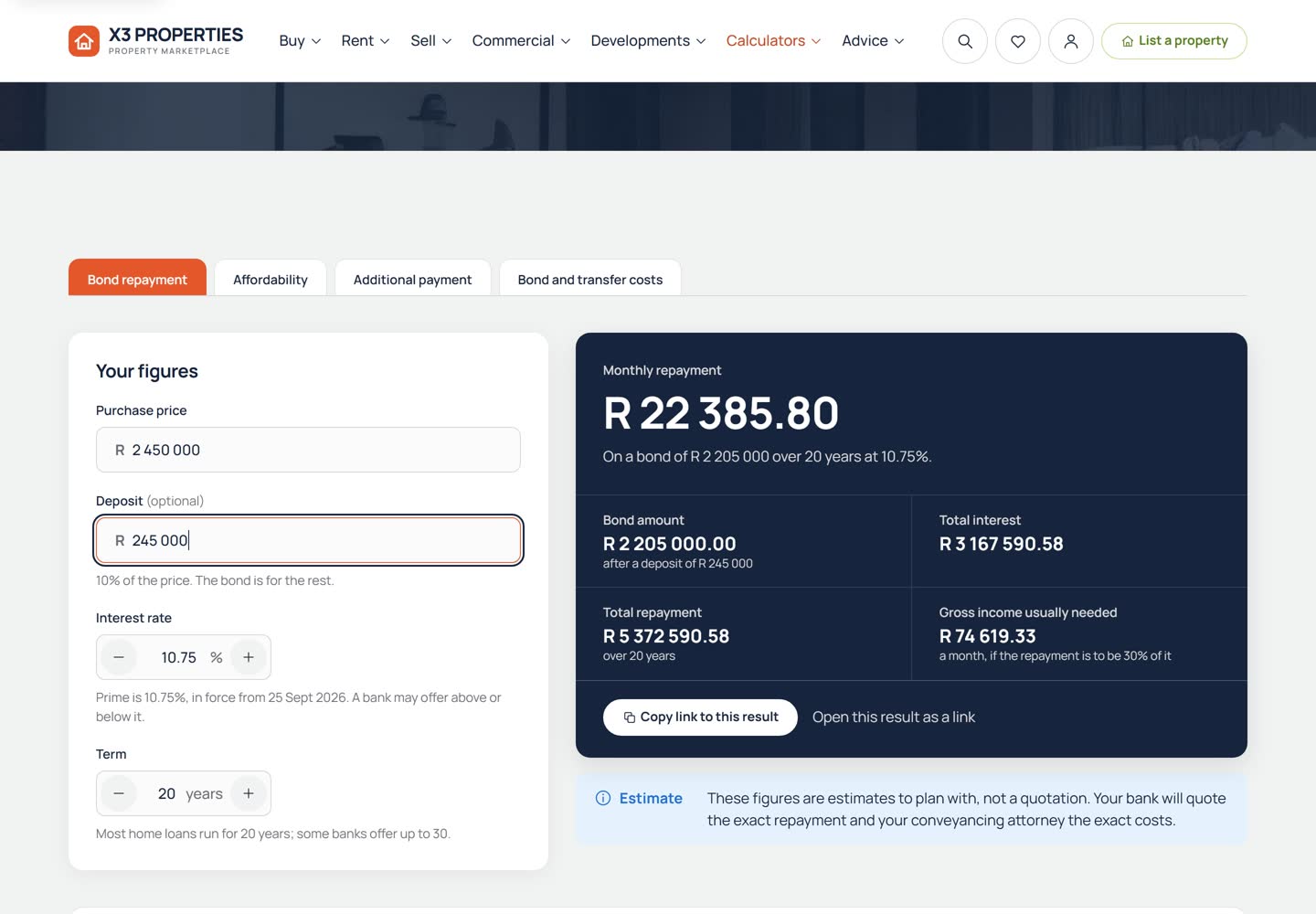Open this result as a link
Image resolution: width=1316 pixels, height=914 pixels.
pyautogui.click(x=894, y=717)
